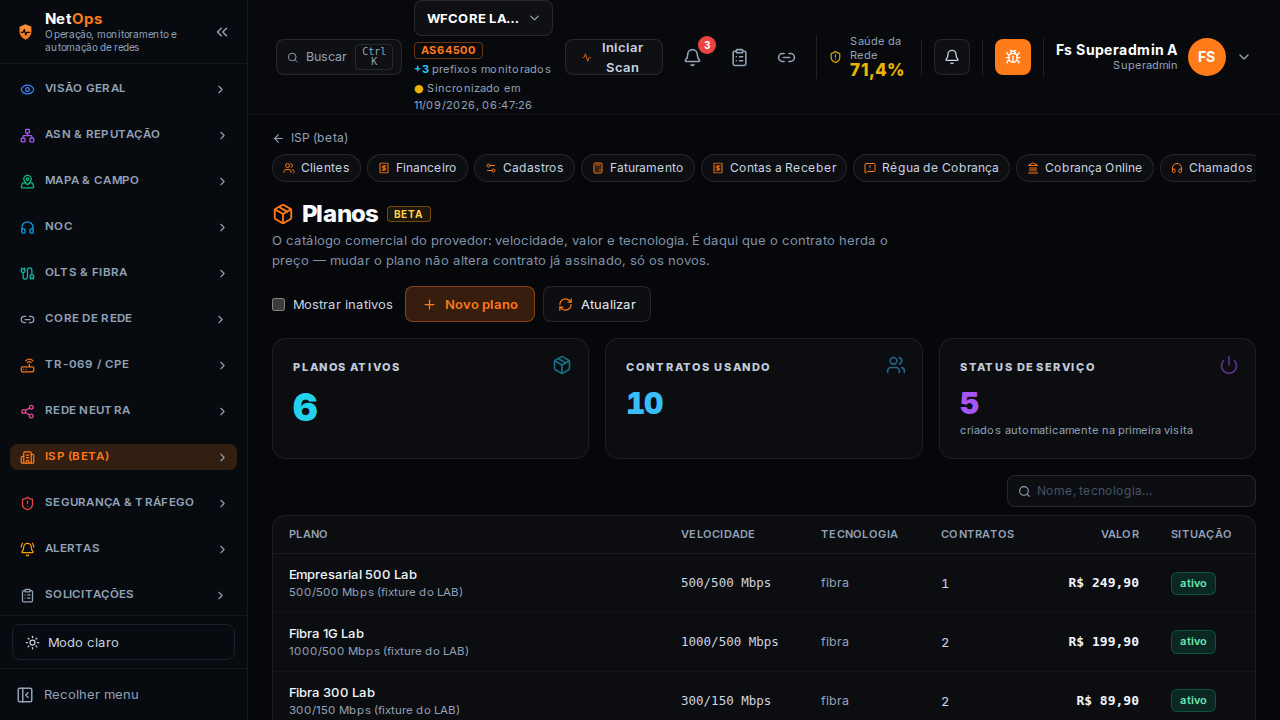Screen dimensions: 1280x720
Task: Click the TR-069 / CPE router icon
Action: click(28, 365)
